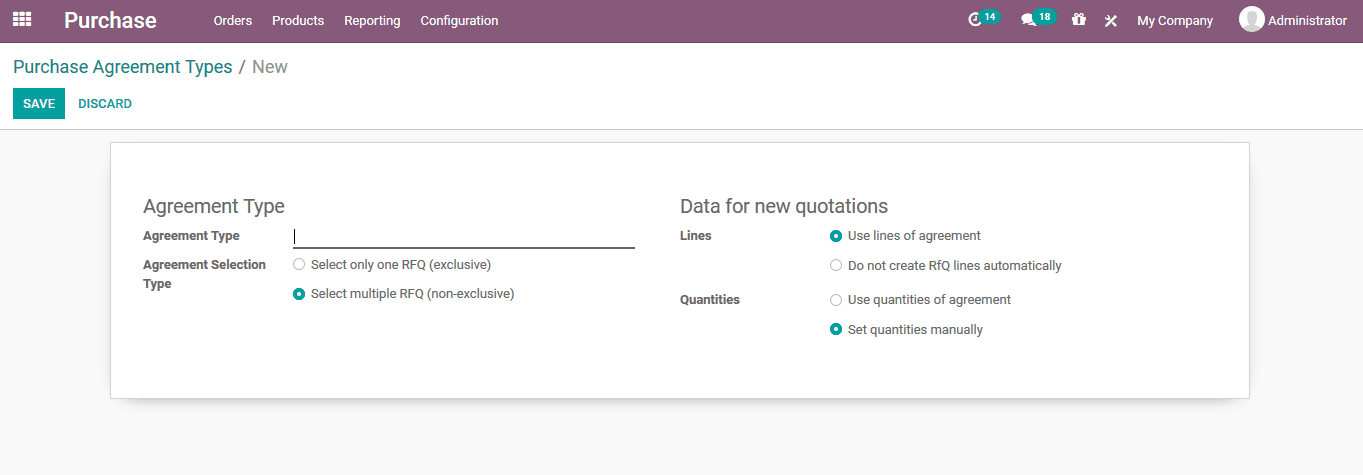This screenshot has width=1363, height=475.
Task: Choose 'Select multiple RFQ (non-exclusive)' radio
Action: tap(299, 294)
